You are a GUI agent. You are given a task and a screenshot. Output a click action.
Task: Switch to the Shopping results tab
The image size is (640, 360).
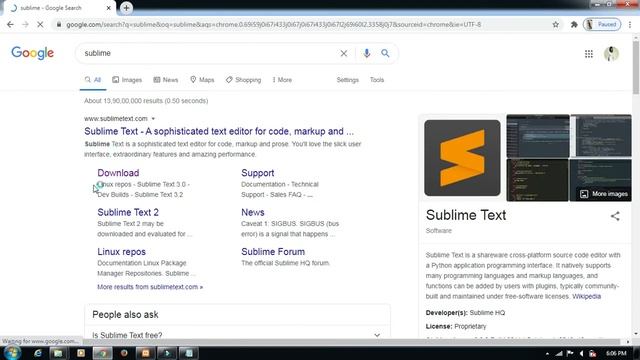(243, 80)
